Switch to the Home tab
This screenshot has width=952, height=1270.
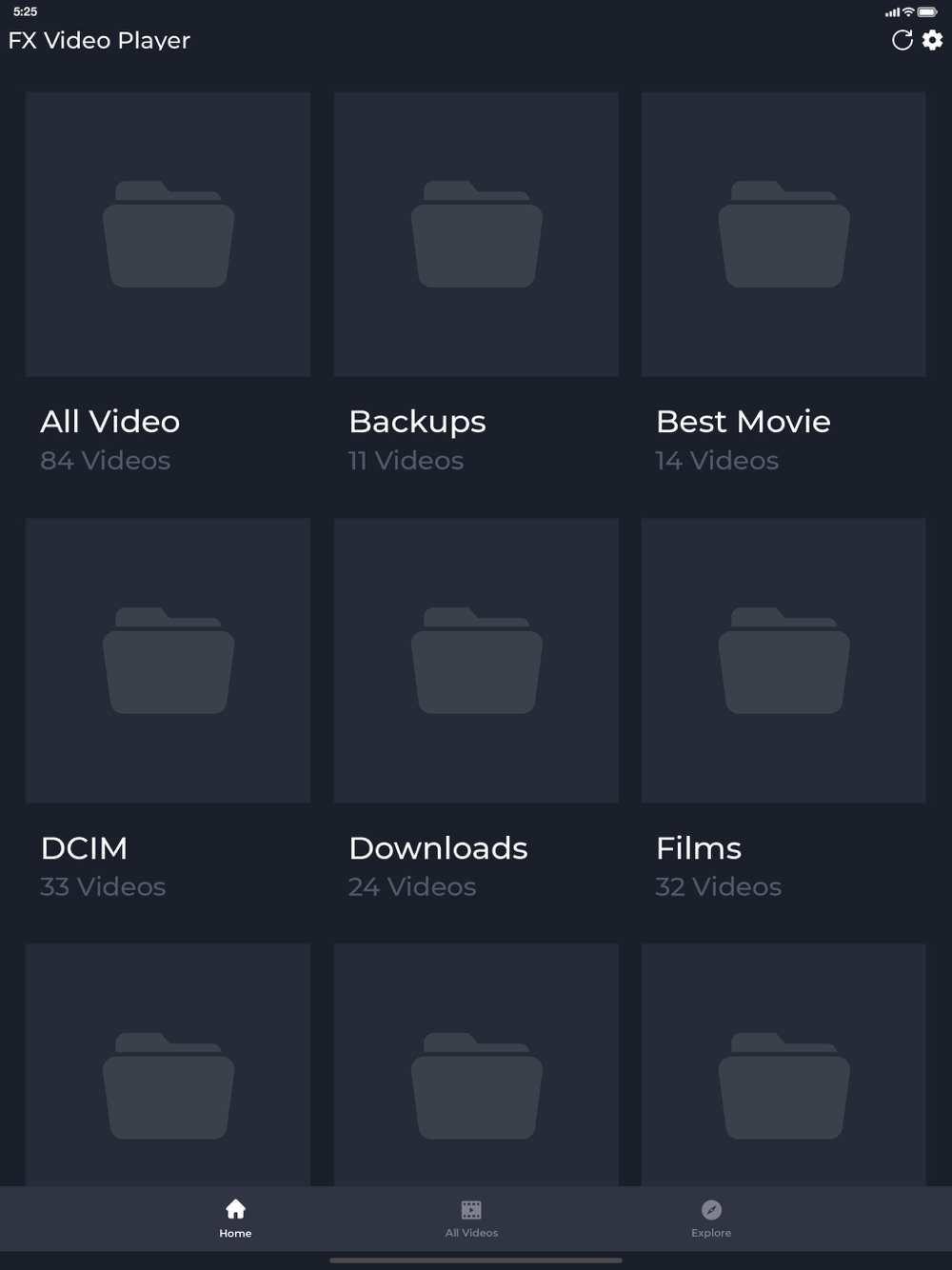[235, 1219]
